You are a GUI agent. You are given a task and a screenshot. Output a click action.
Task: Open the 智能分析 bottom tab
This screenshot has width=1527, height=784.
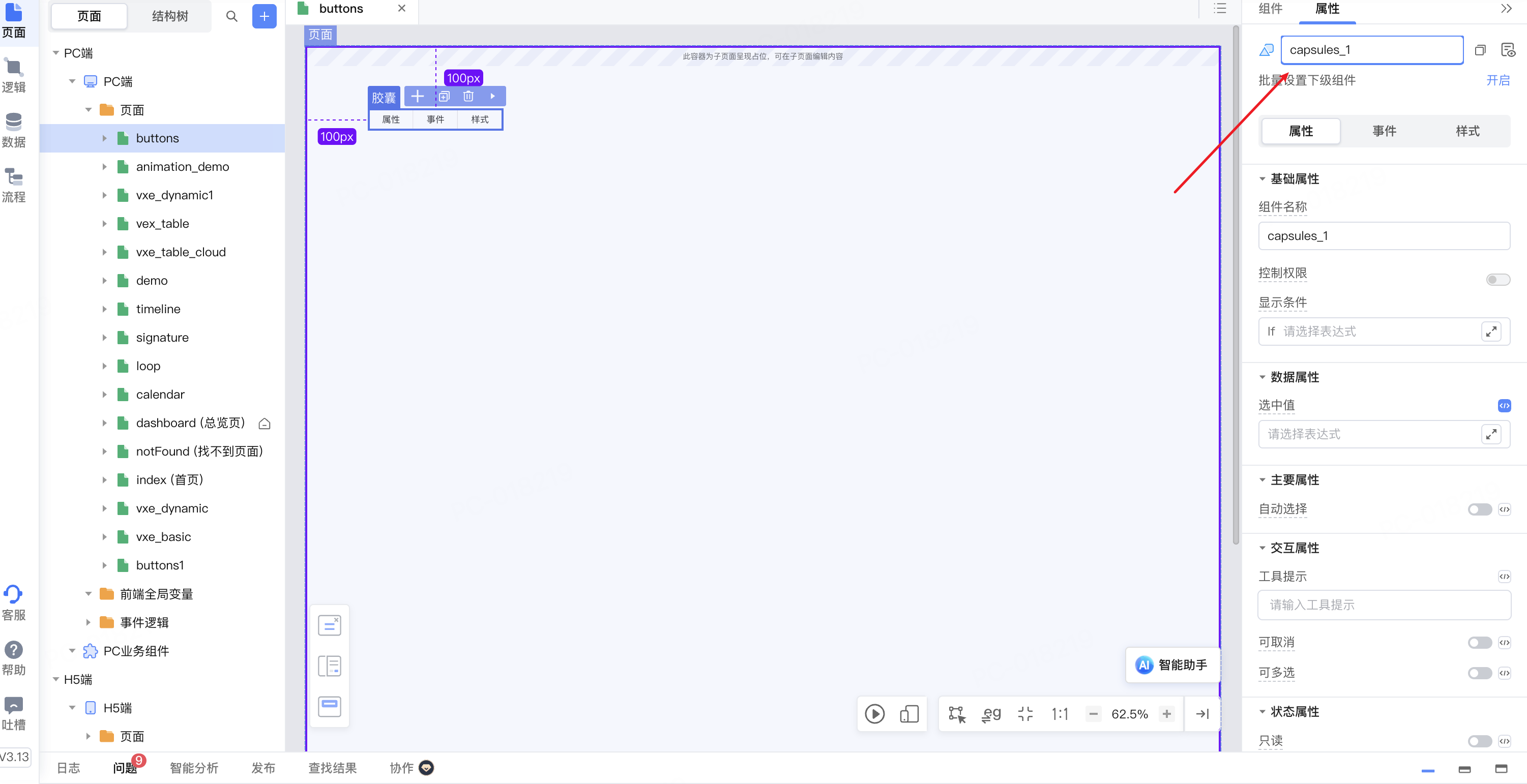point(194,769)
